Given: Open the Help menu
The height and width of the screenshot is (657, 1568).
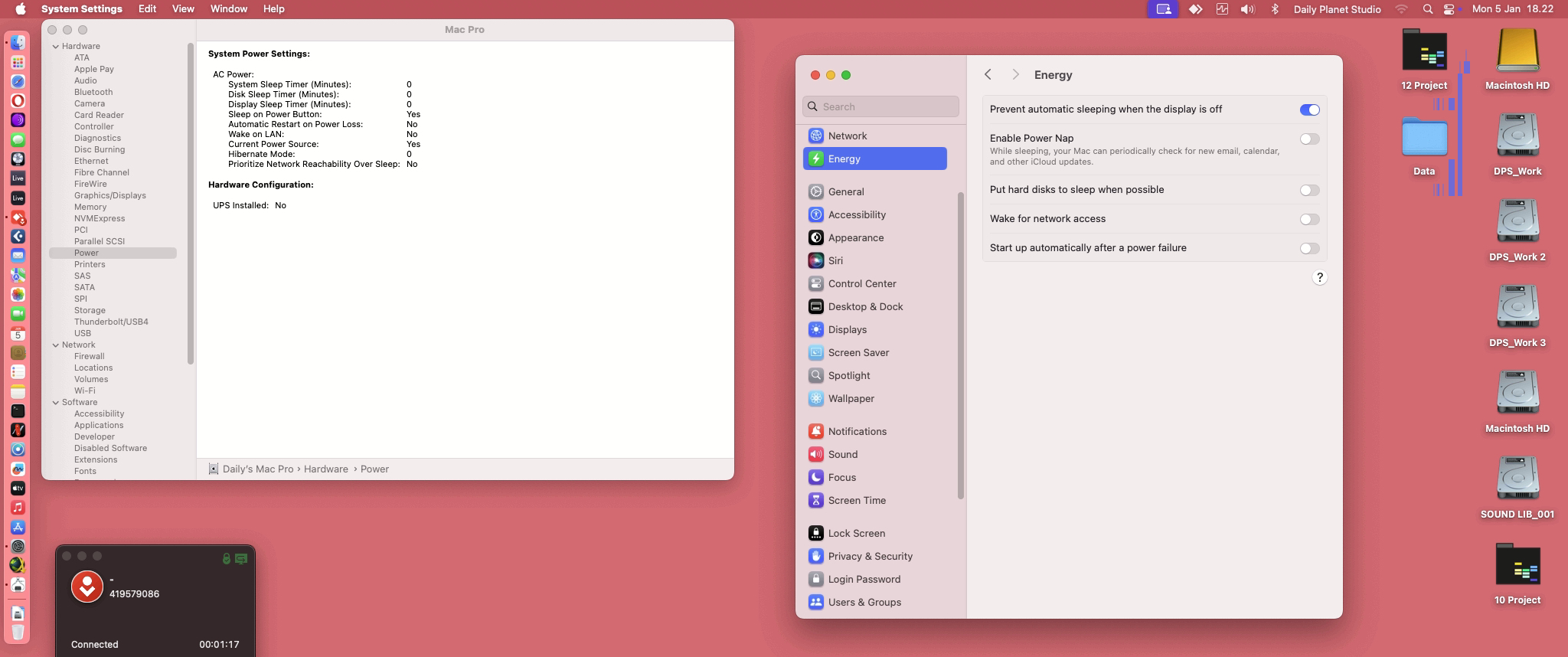Looking at the screenshot, I should point(274,9).
